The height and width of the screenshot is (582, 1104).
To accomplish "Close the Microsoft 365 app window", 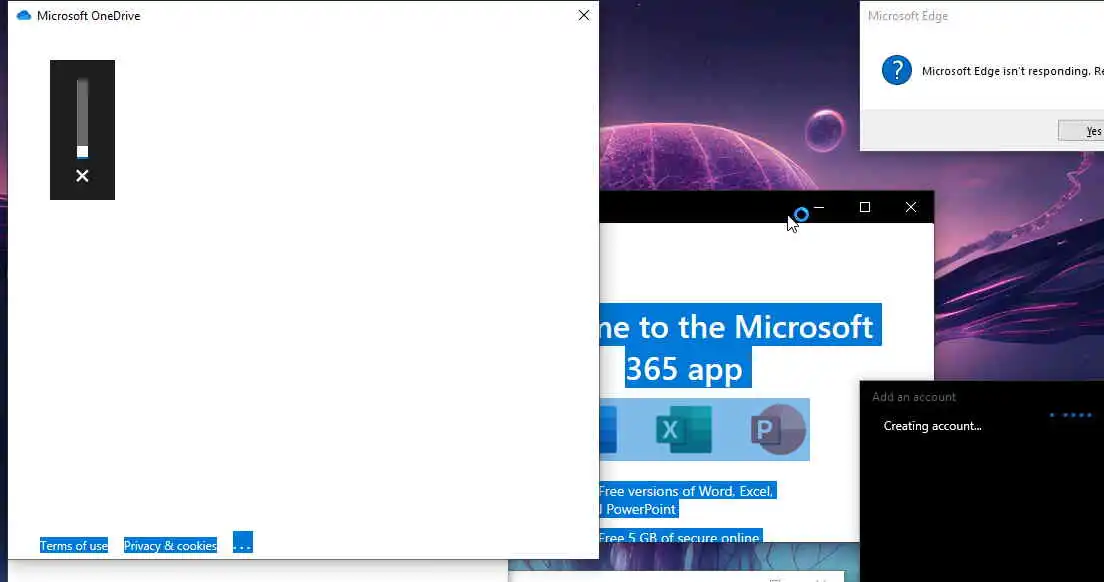I will click(910, 207).
